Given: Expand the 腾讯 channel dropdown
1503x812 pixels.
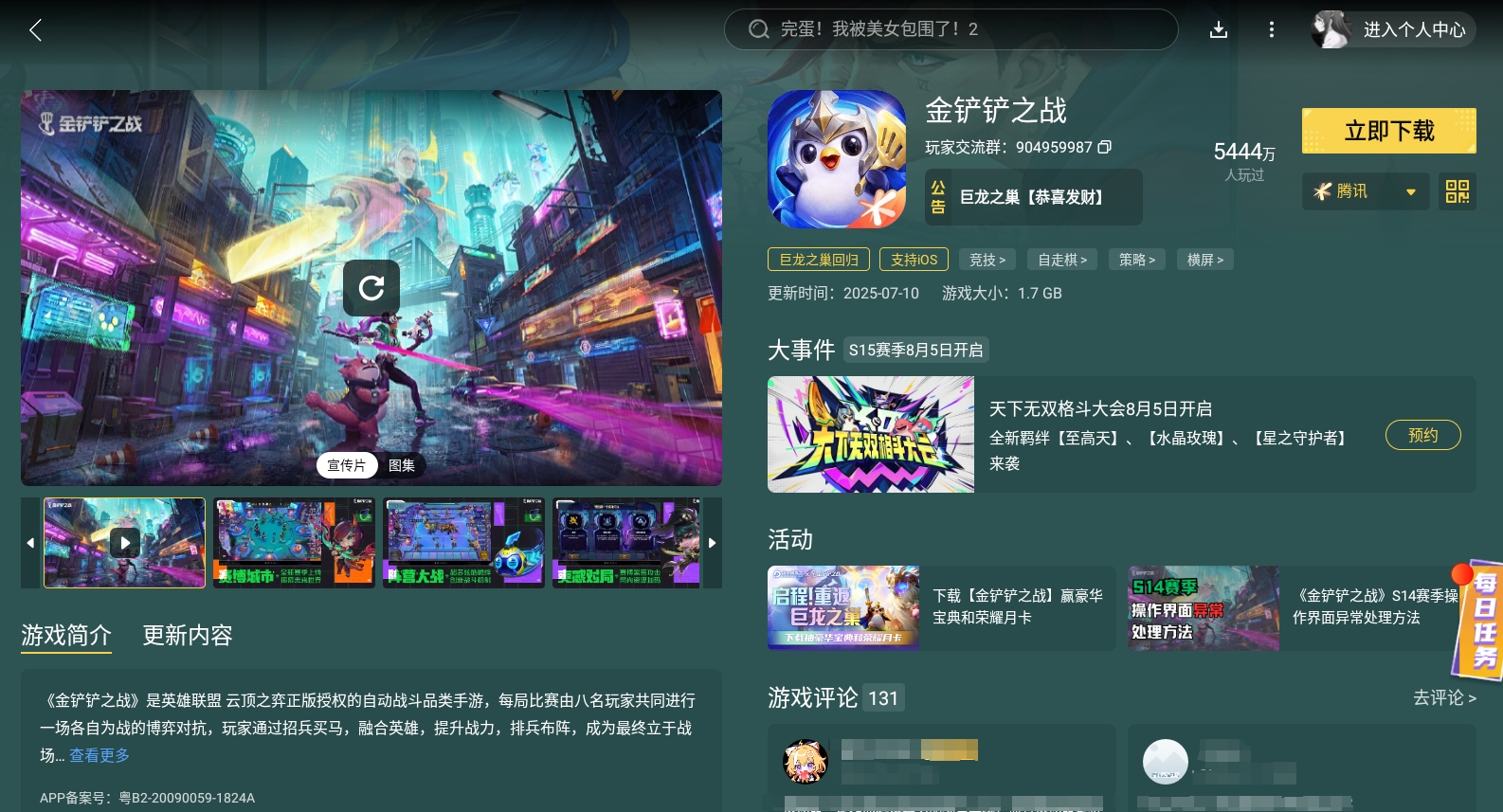Looking at the screenshot, I should (1366, 191).
